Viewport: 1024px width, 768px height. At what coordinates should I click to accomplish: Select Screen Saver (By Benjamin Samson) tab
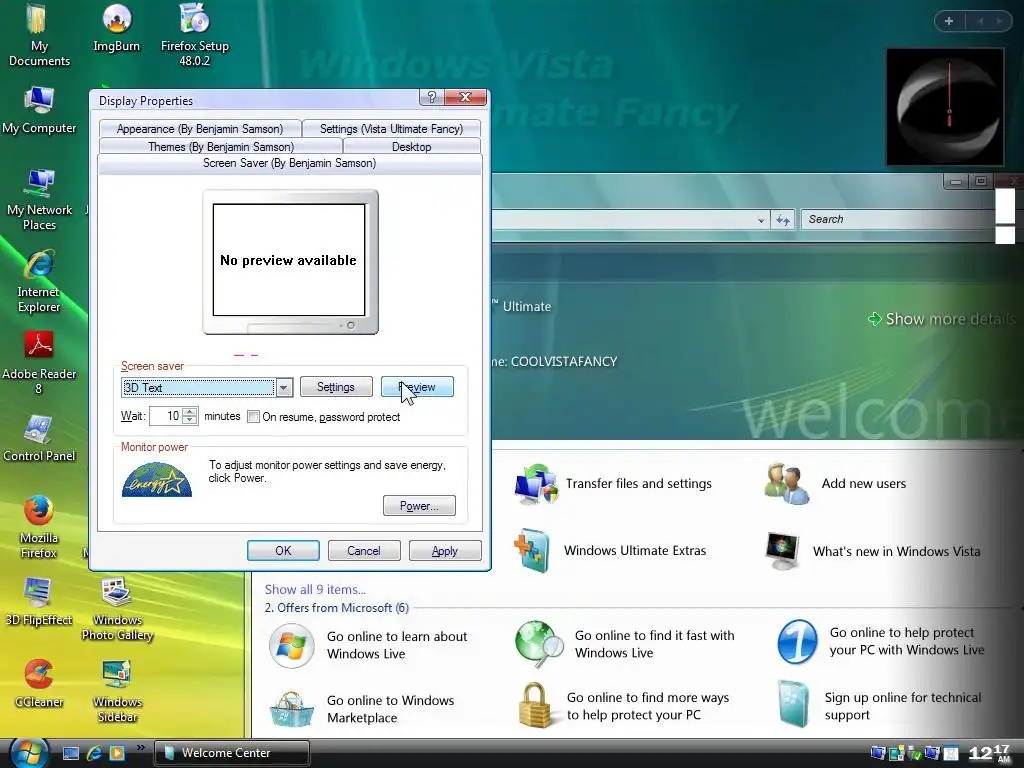(x=289, y=163)
